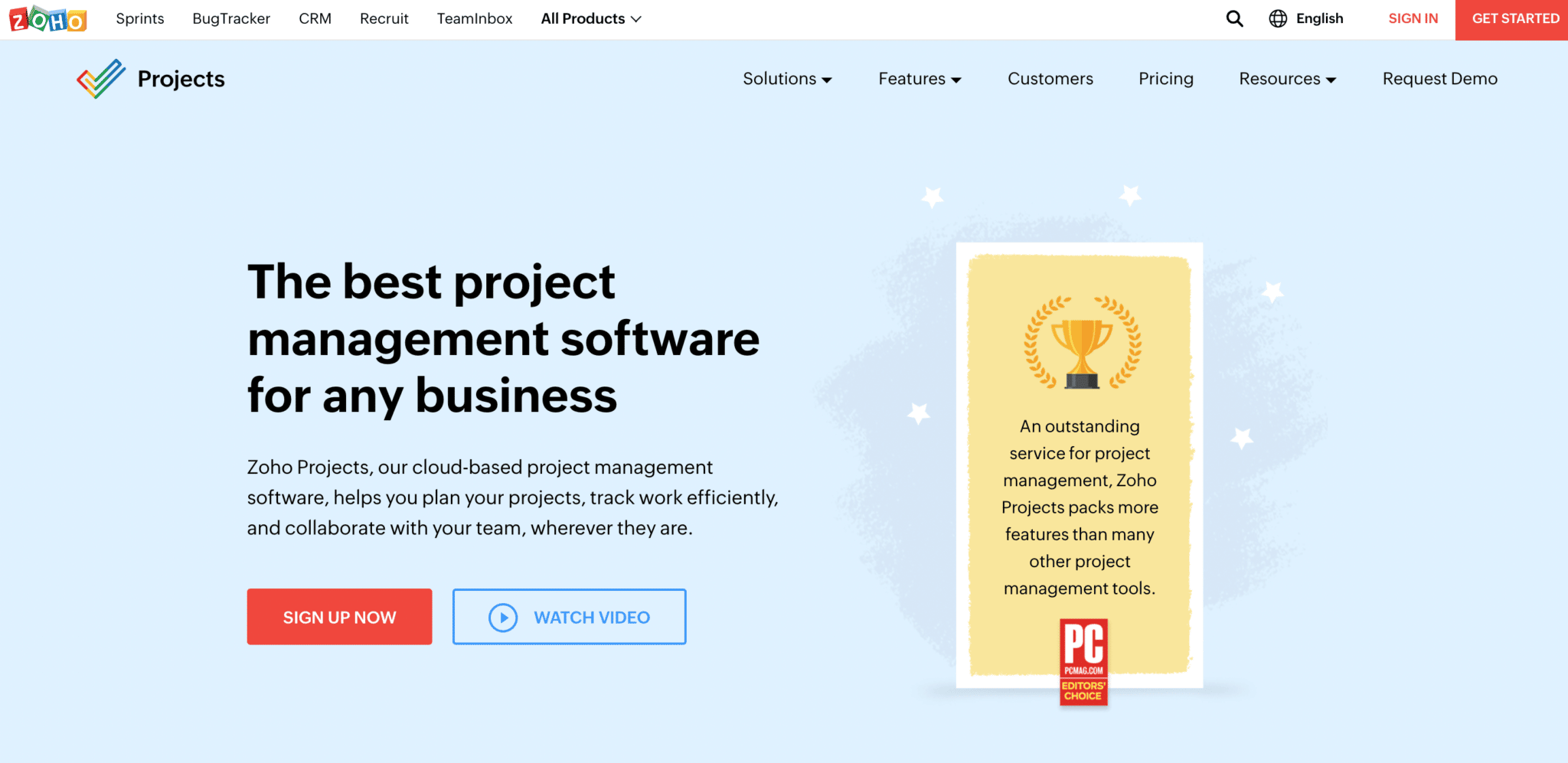Viewport: 1568px width, 763px height.
Task: Click the Sign In link
Action: 1413,18
